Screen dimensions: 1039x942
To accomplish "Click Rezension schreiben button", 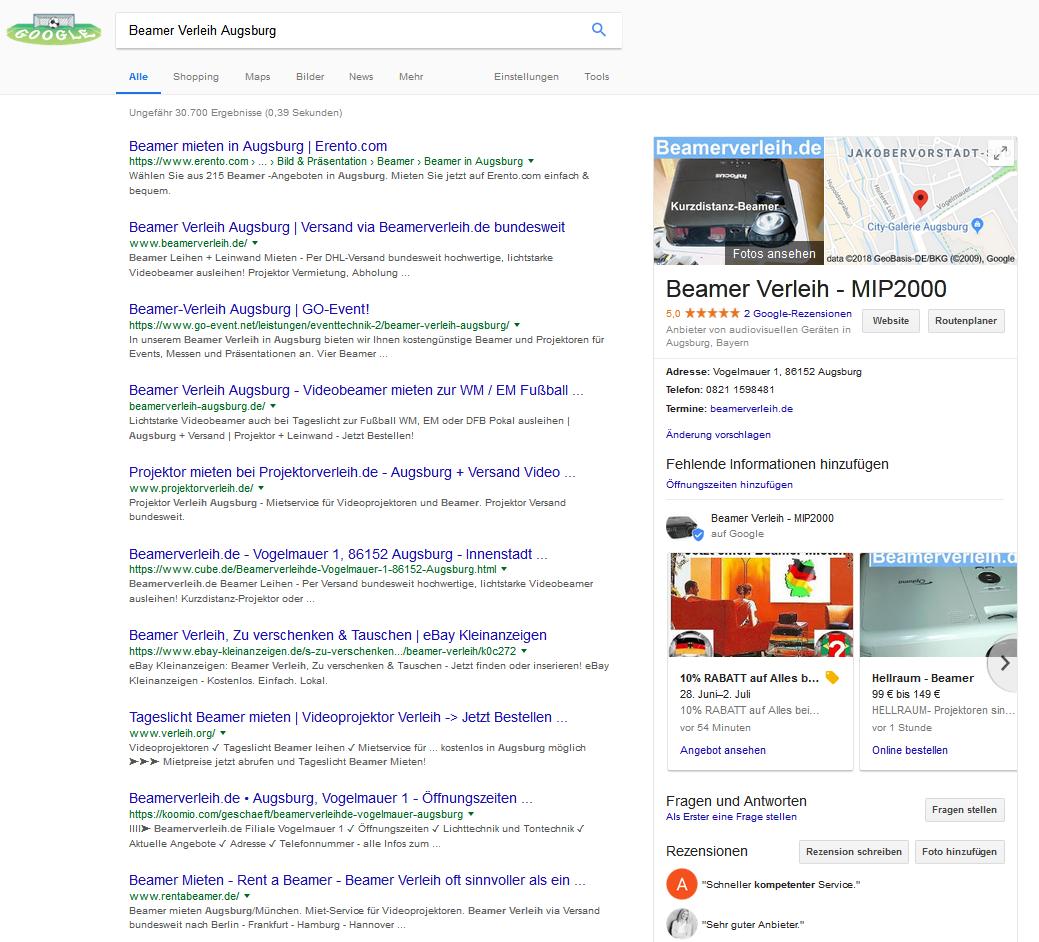I will point(853,852).
